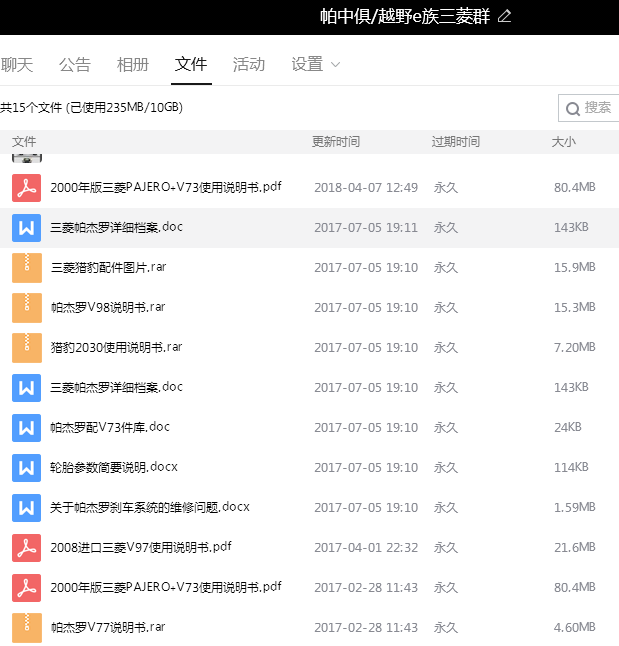Image resolution: width=619 pixels, height=646 pixels.
Task: Click size value 15.9MB
Action: pyautogui.click(x=574, y=267)
